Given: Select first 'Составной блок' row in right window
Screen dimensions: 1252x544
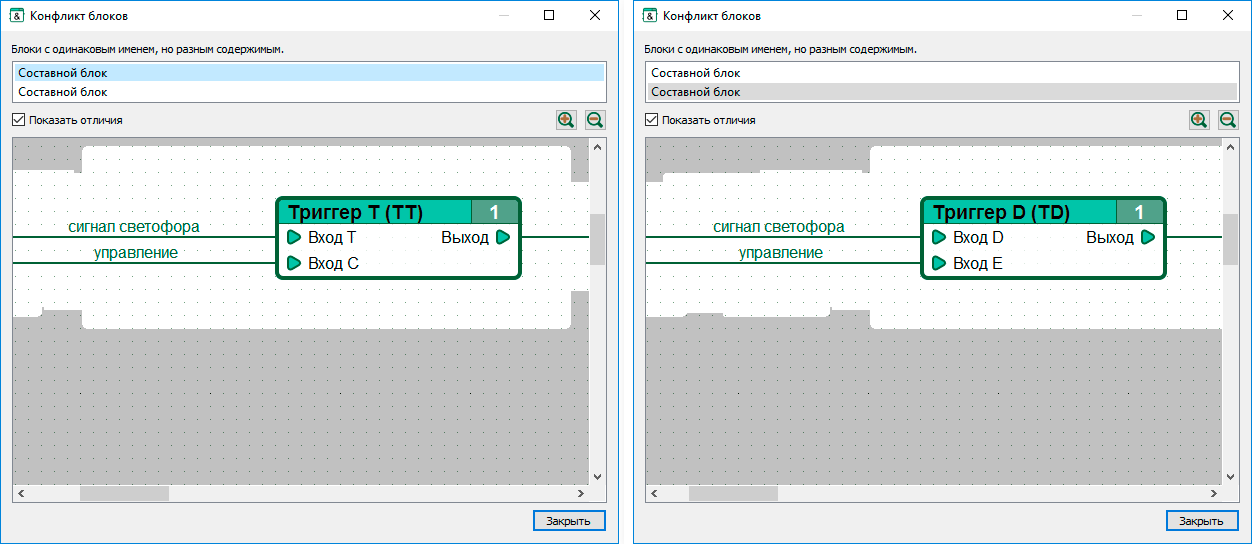Looking at the screenshot, I should 942,73.
